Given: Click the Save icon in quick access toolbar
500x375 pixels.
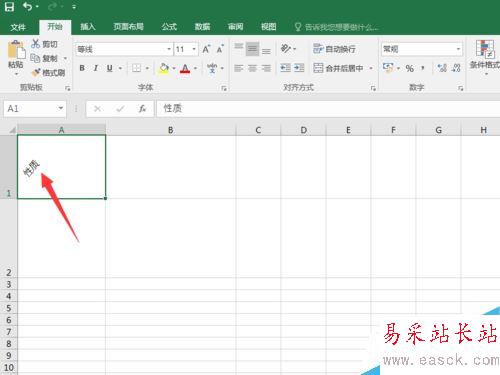Looking at the screenshot, I should [9, 7].
